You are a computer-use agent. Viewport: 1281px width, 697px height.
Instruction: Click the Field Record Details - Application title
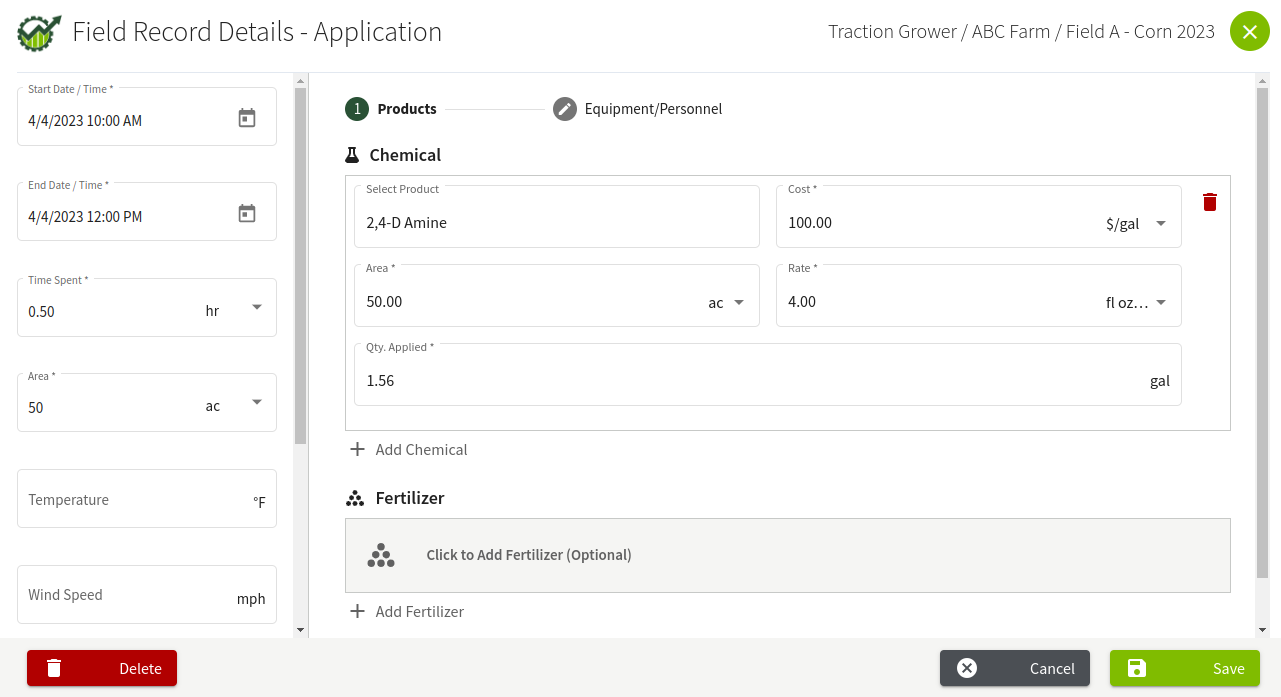click(257, 32)
